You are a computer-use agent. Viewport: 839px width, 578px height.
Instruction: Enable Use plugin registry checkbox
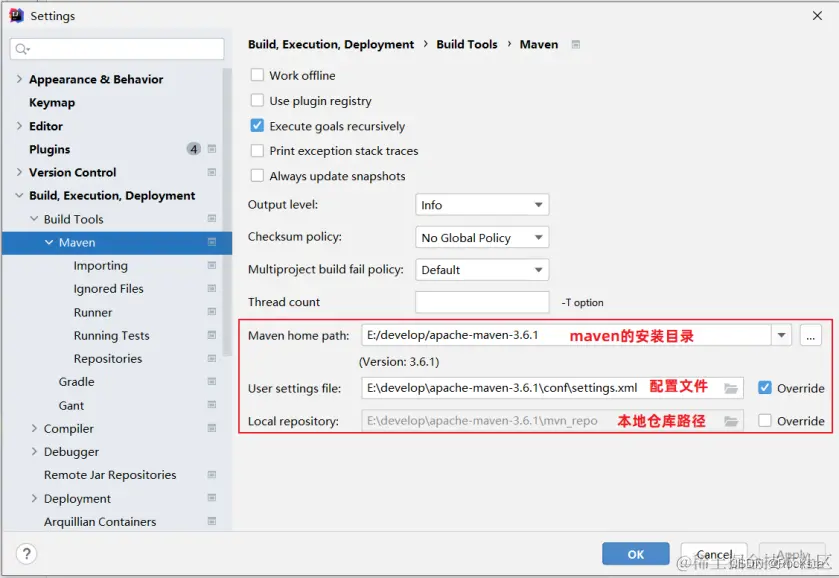(257, 100)
